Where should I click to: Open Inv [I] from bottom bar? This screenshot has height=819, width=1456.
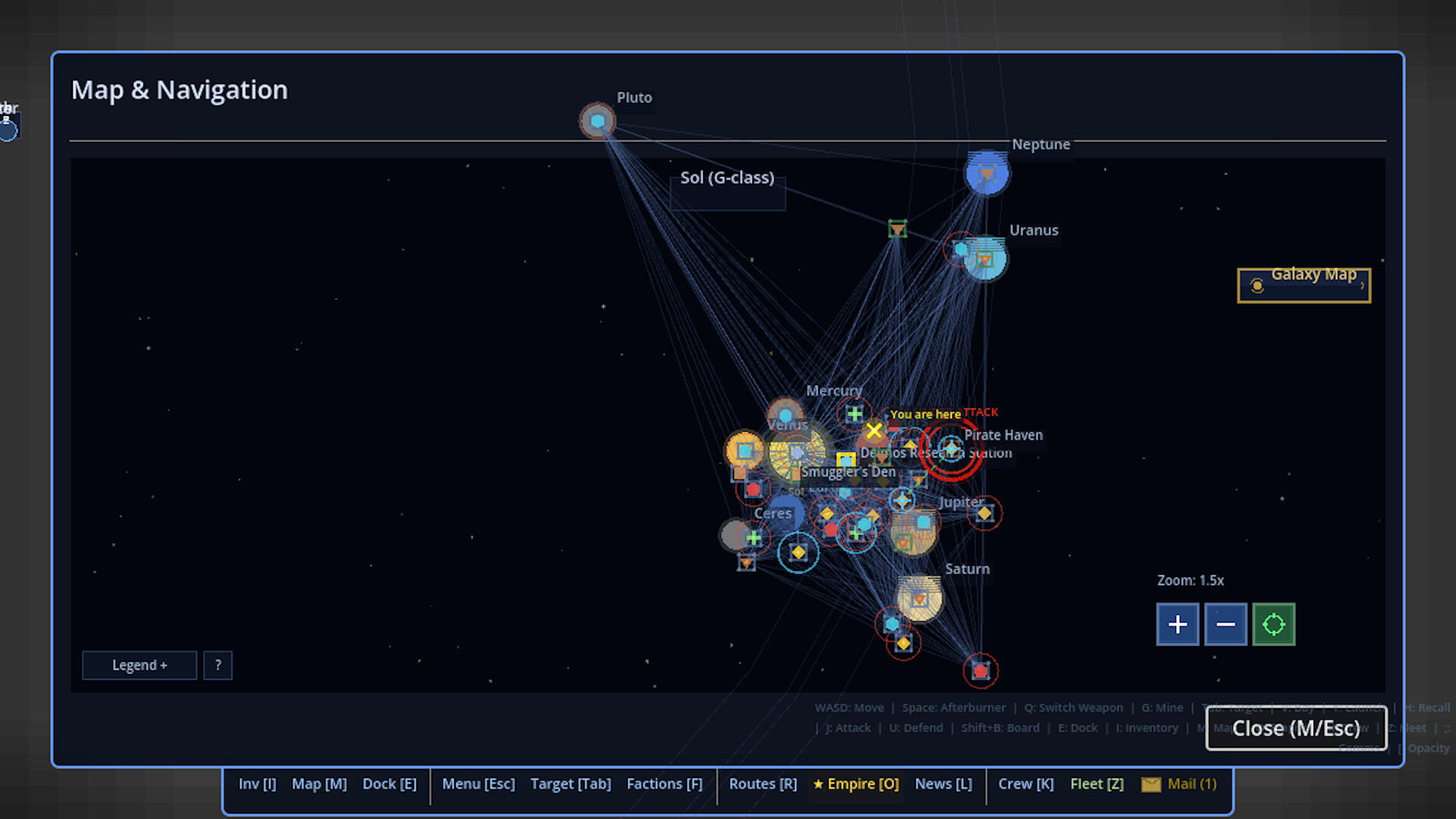click(258, 784)
